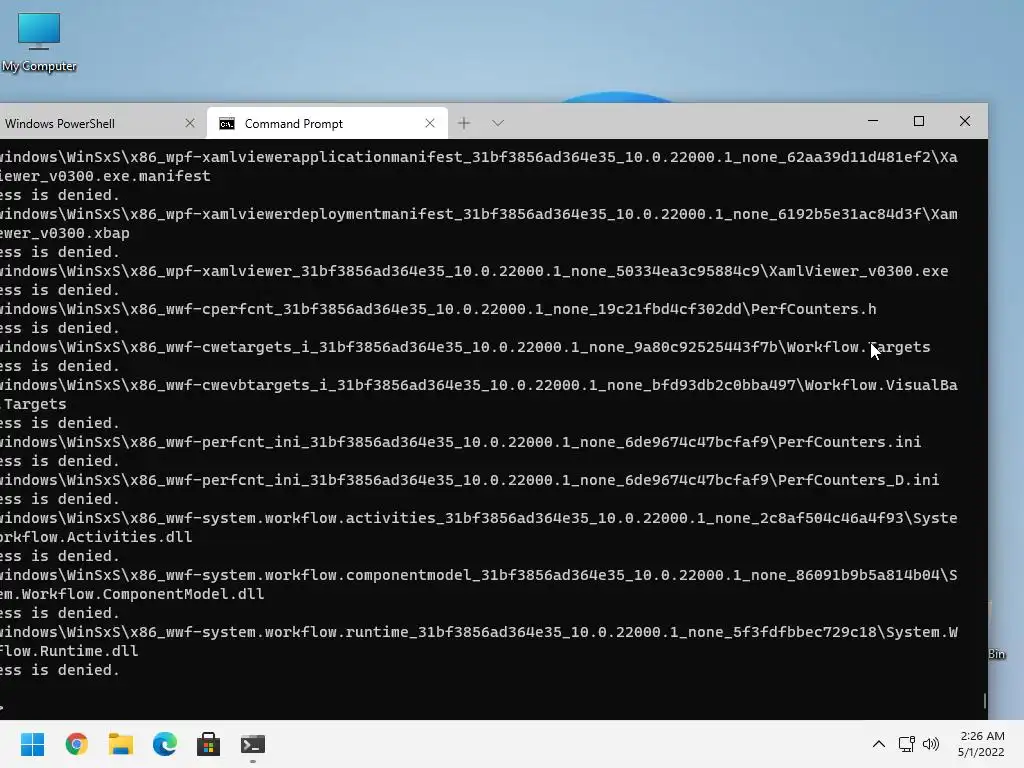
Task: Show hidden system tray icons
Action: point(879,744)
